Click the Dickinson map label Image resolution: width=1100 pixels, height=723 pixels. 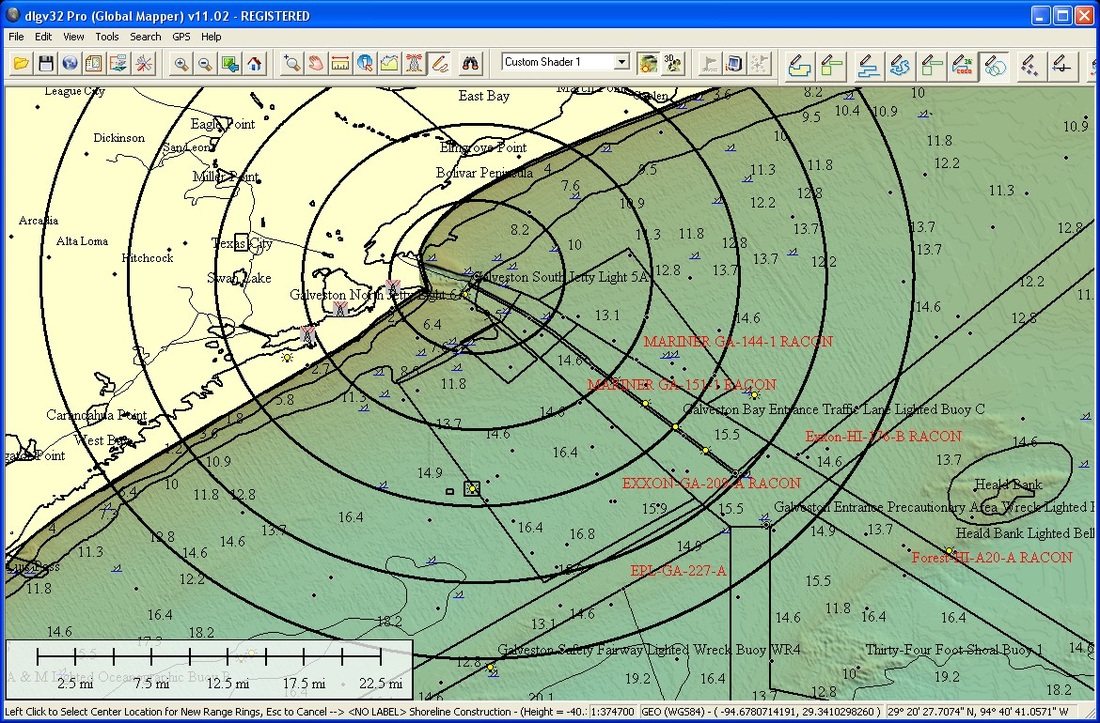(x=119, y=137)
